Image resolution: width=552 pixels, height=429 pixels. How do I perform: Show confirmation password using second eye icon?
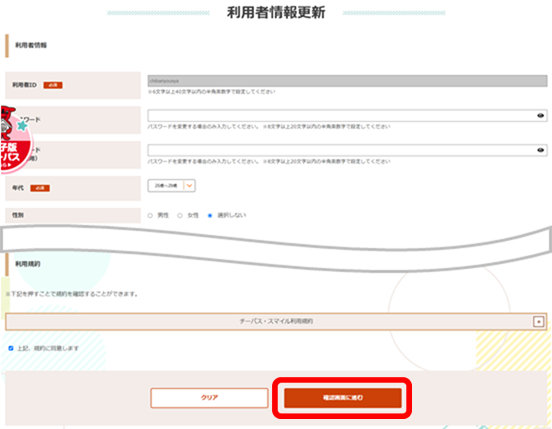point(540,150)
